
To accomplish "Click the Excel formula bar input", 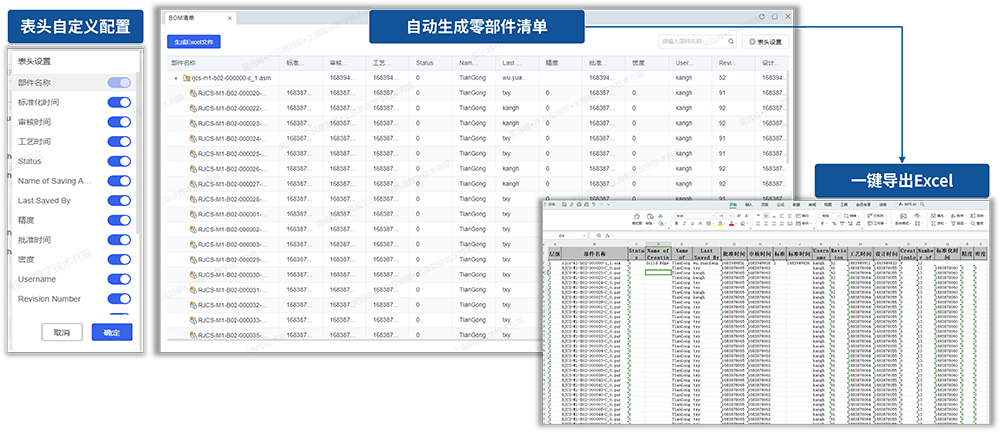I will tap(800, 235).
